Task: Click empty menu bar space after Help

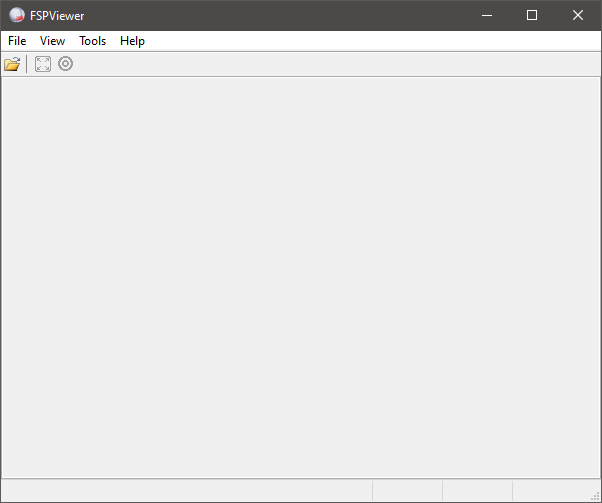Action: [370, 41]
